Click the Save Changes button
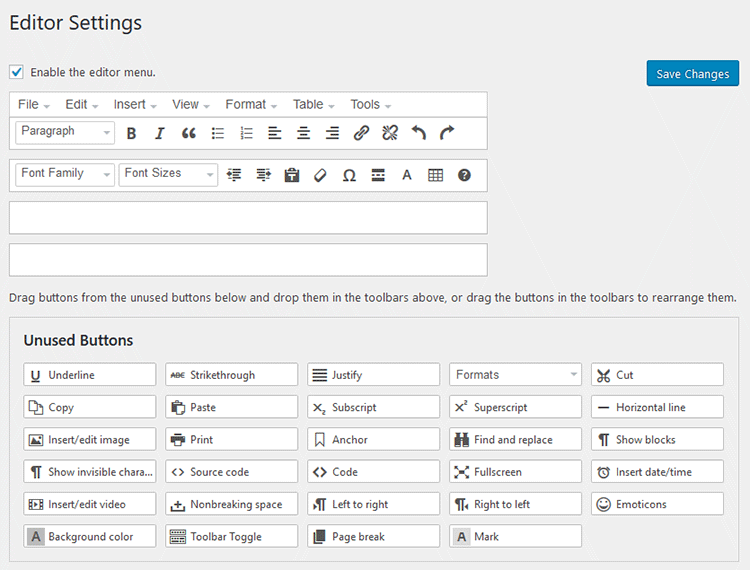This screenshot has width=750, height=570. [x=693, y=73]
